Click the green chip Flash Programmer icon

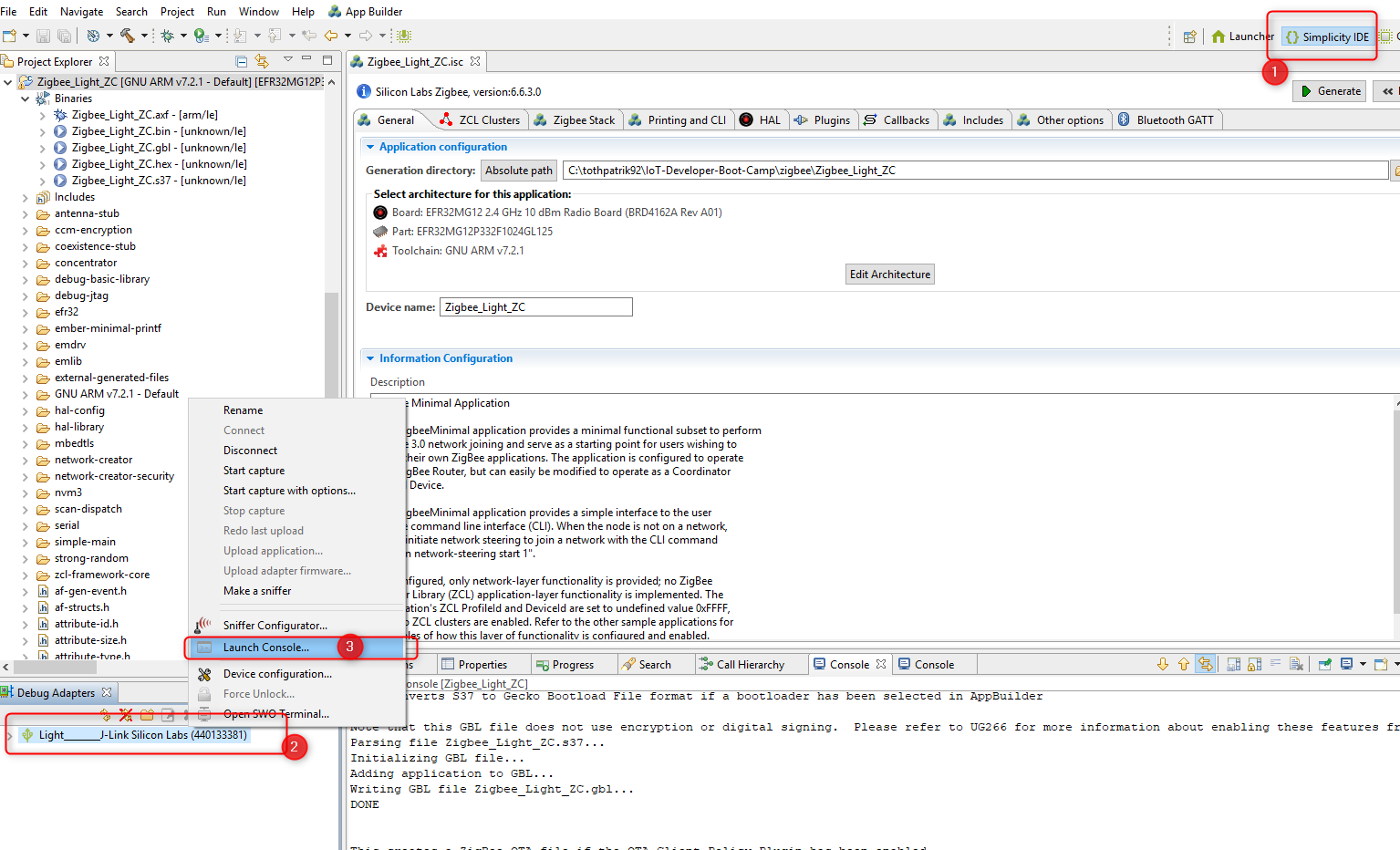click(x=404, y=36)
